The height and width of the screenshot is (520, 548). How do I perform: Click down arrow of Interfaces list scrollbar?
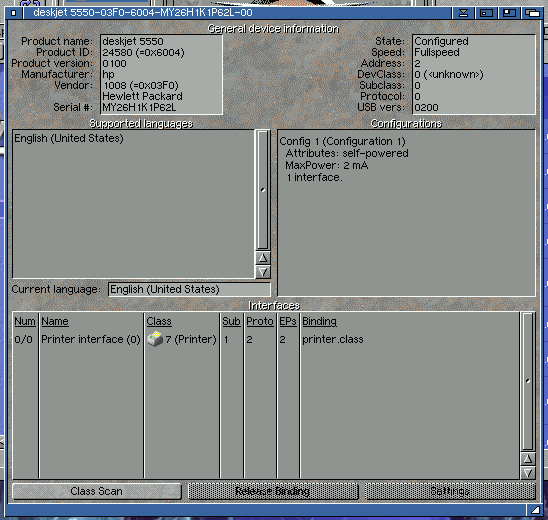pyautogui.click(x=528, y=472)
